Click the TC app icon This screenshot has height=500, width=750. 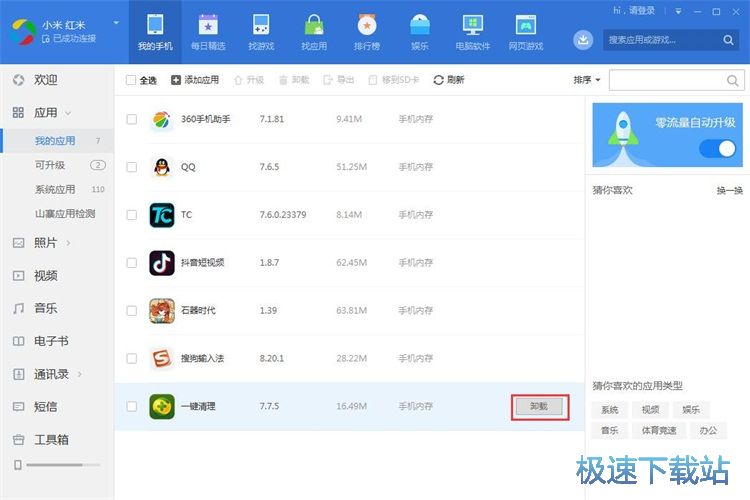tap(162, 215)
